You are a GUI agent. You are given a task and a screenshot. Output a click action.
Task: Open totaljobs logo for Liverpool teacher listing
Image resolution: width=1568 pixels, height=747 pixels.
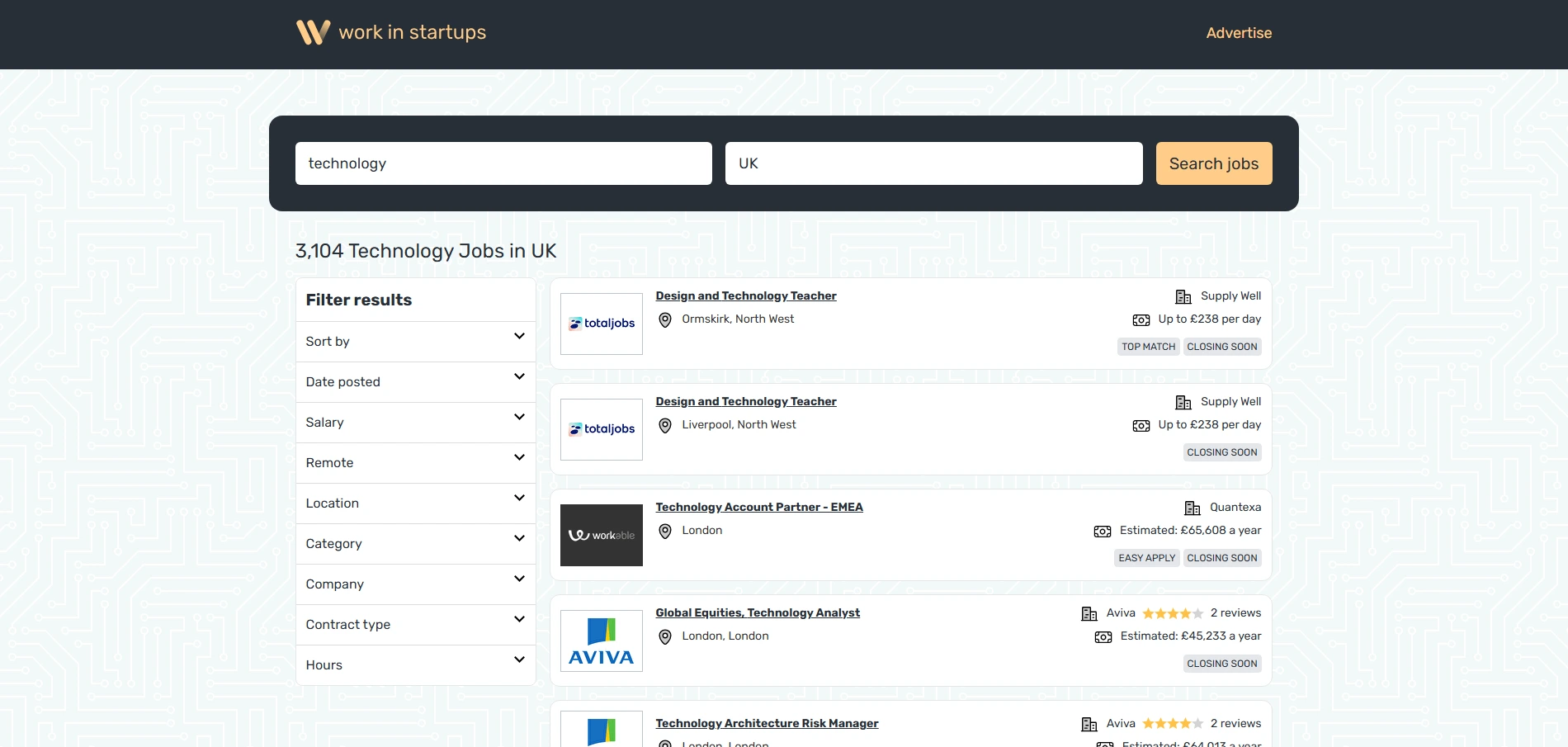(602, 429)
